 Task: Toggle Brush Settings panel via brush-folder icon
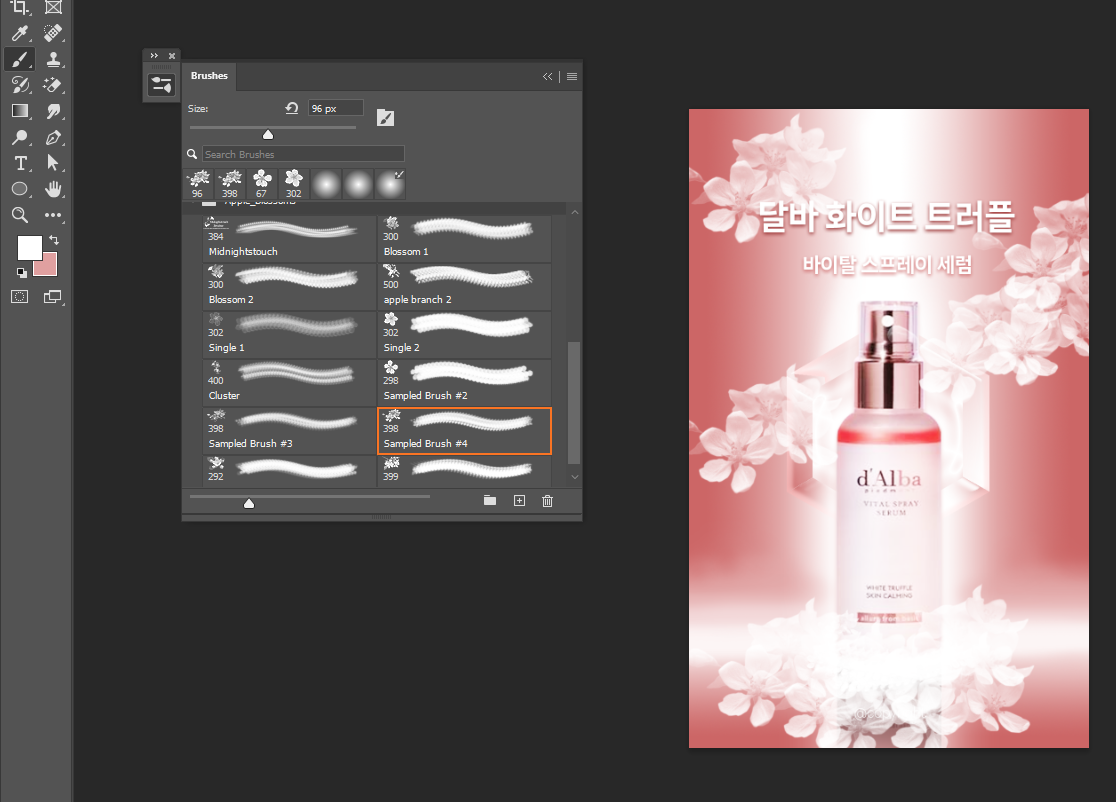385,117
